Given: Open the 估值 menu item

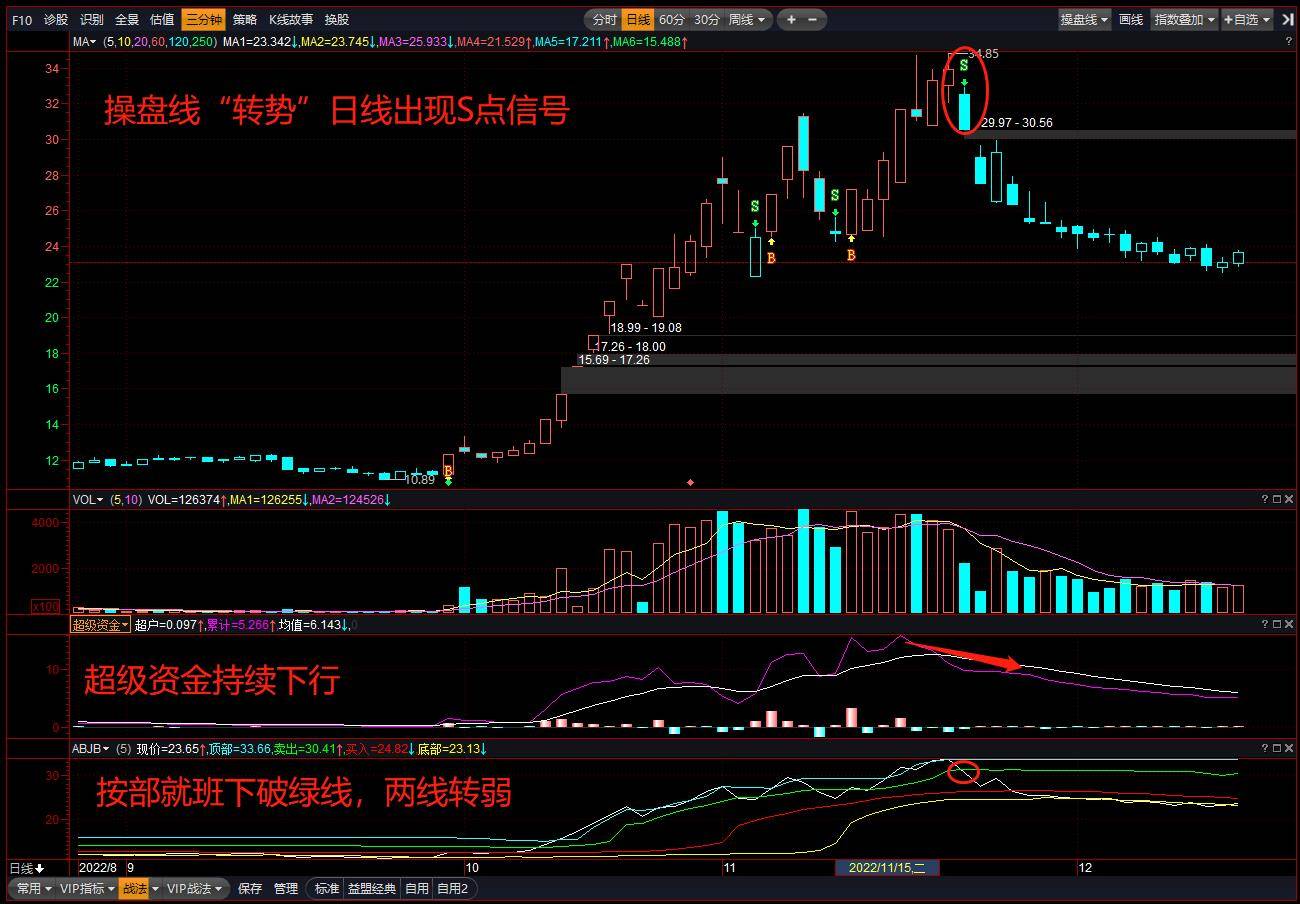Looking at the screenshot, I should point(161,20).
